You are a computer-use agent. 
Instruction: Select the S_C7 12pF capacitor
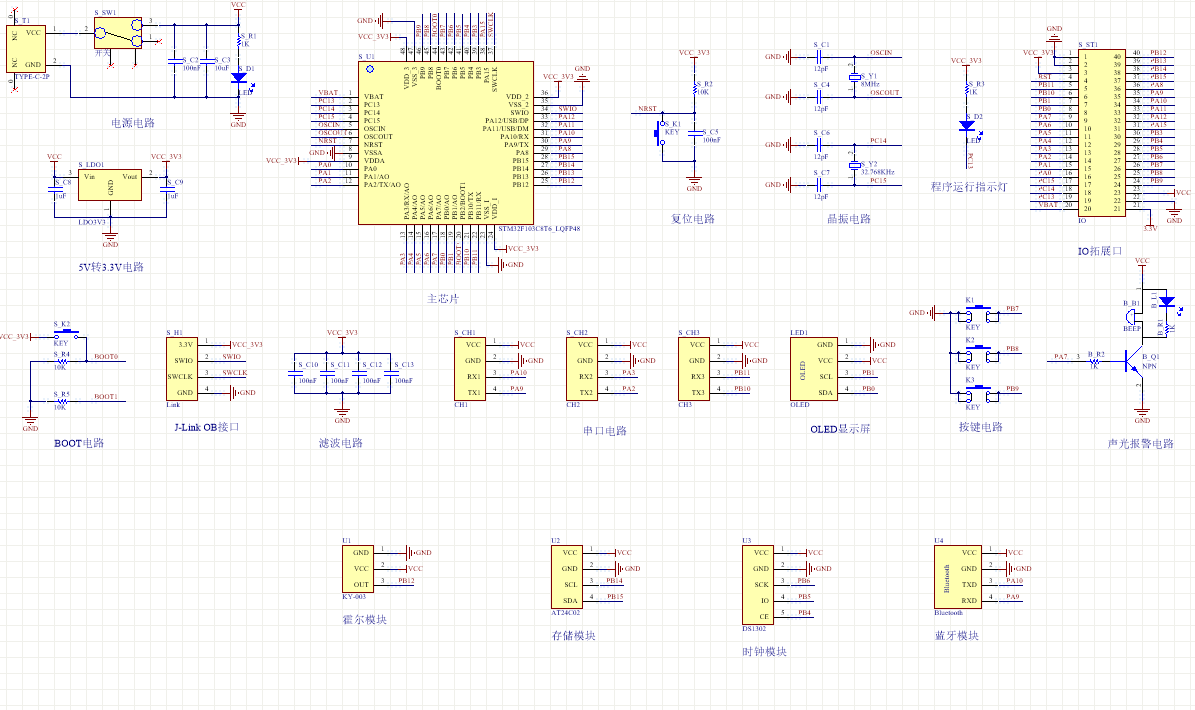coord(820,184)
